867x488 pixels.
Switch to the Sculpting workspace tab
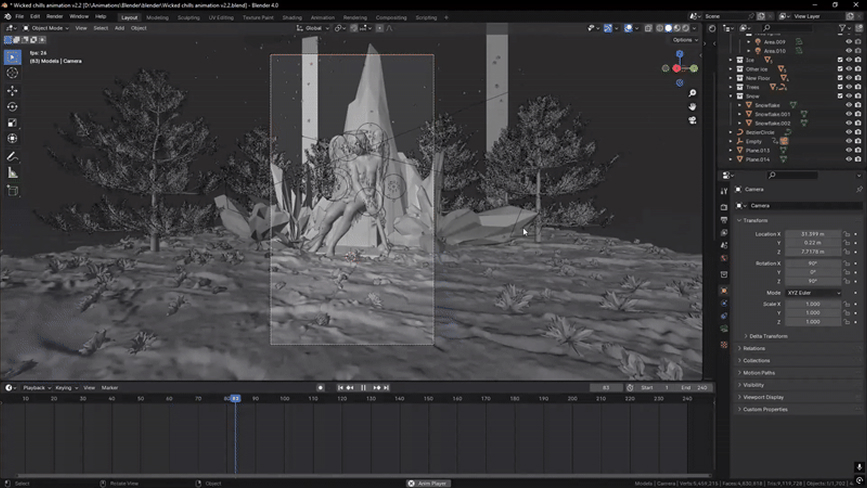pos(188,17)
